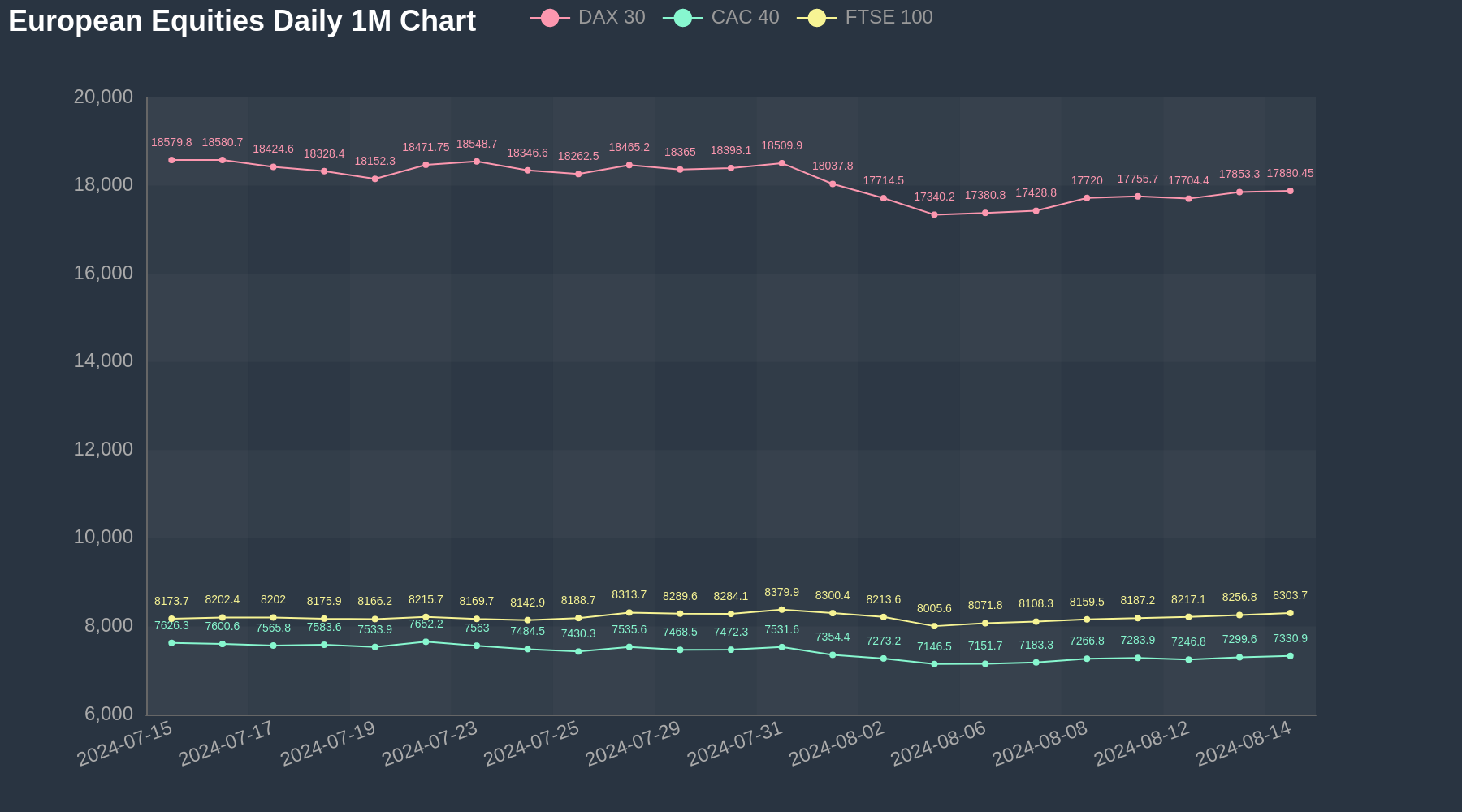Click the DAX data label 17720
Image resolution: width=1462 pixels, height=812 pixels.
pyautogui.click(x=1087, y=181)
